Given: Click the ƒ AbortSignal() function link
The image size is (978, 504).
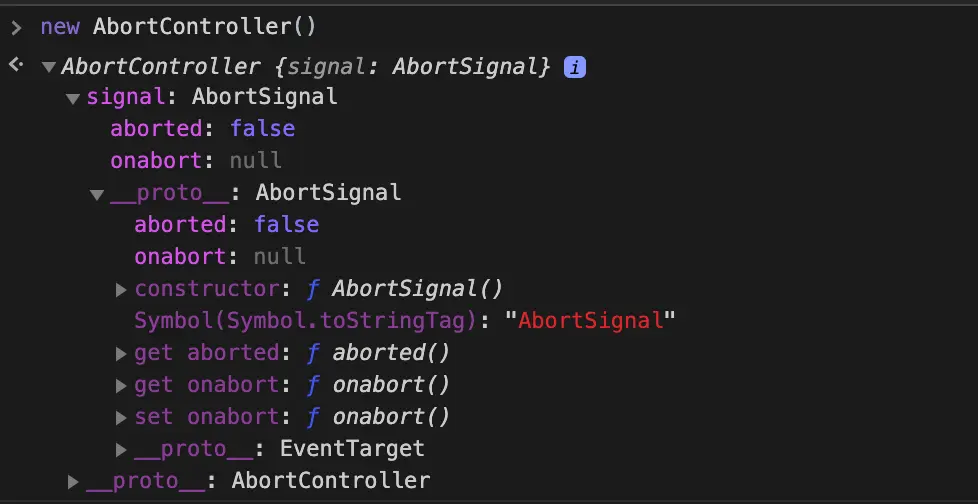Looking at the screenshot, I should click(x=405, y=289).
